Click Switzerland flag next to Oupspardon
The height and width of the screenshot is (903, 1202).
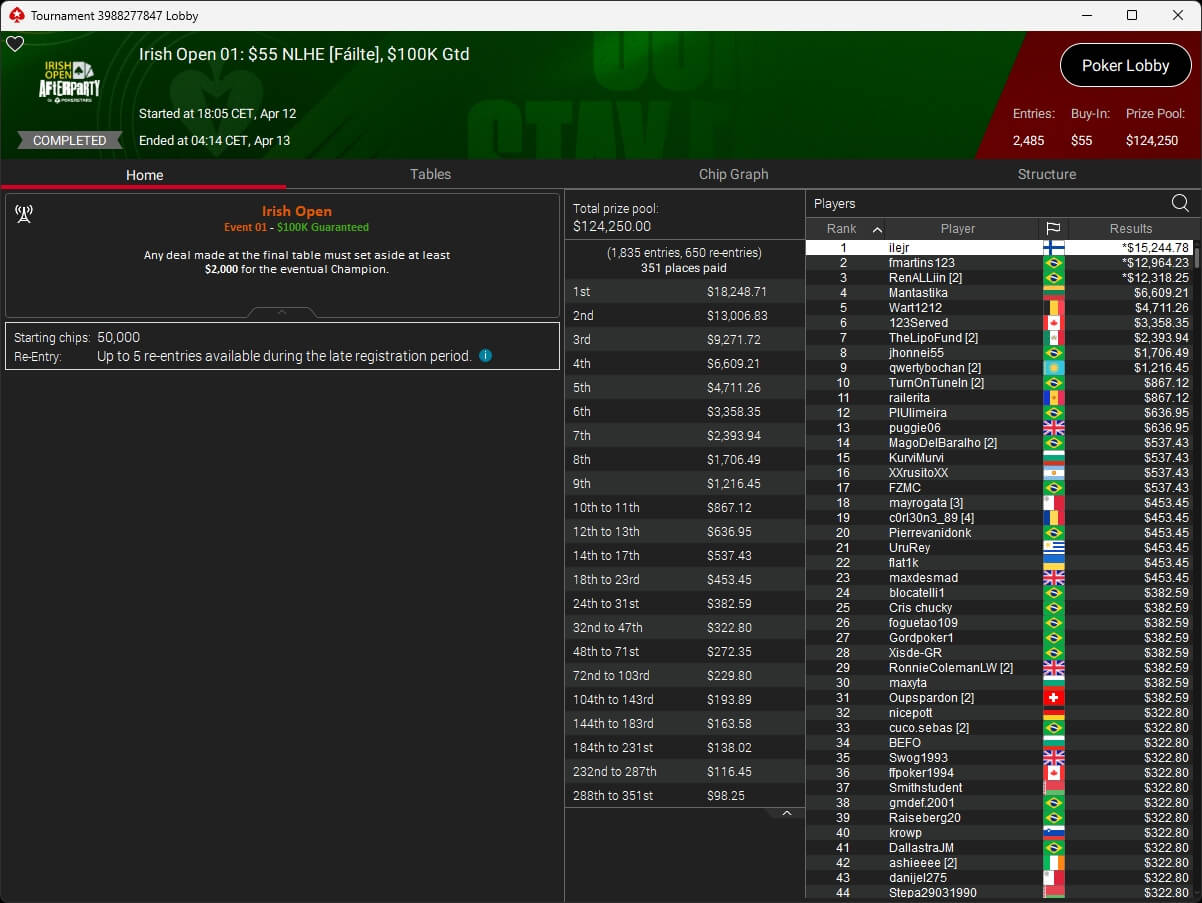click(x=1053, y=698)
